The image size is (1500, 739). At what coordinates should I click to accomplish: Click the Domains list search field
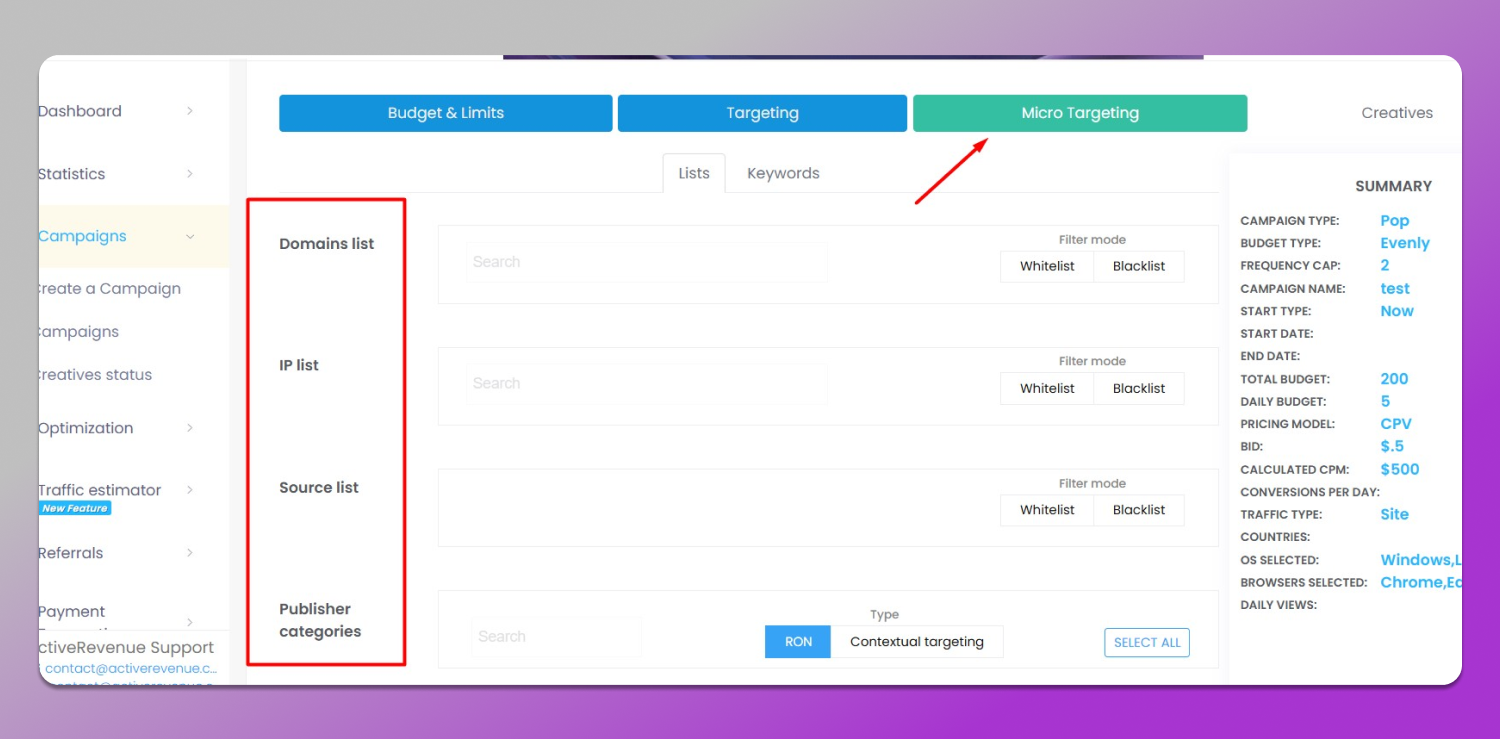(x=646, y=262)
